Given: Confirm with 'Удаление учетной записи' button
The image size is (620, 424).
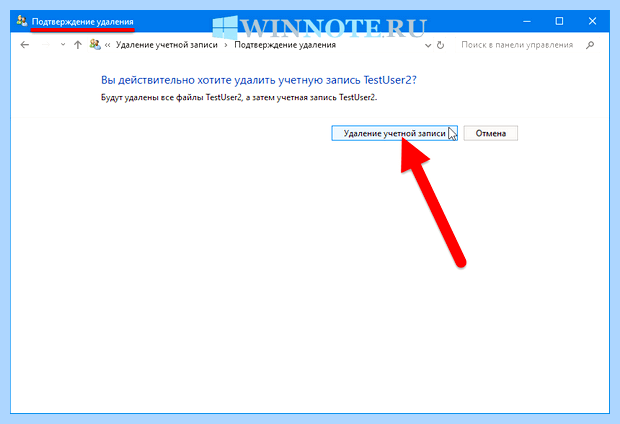Looking at the screenshot, I should coord(394,133).
